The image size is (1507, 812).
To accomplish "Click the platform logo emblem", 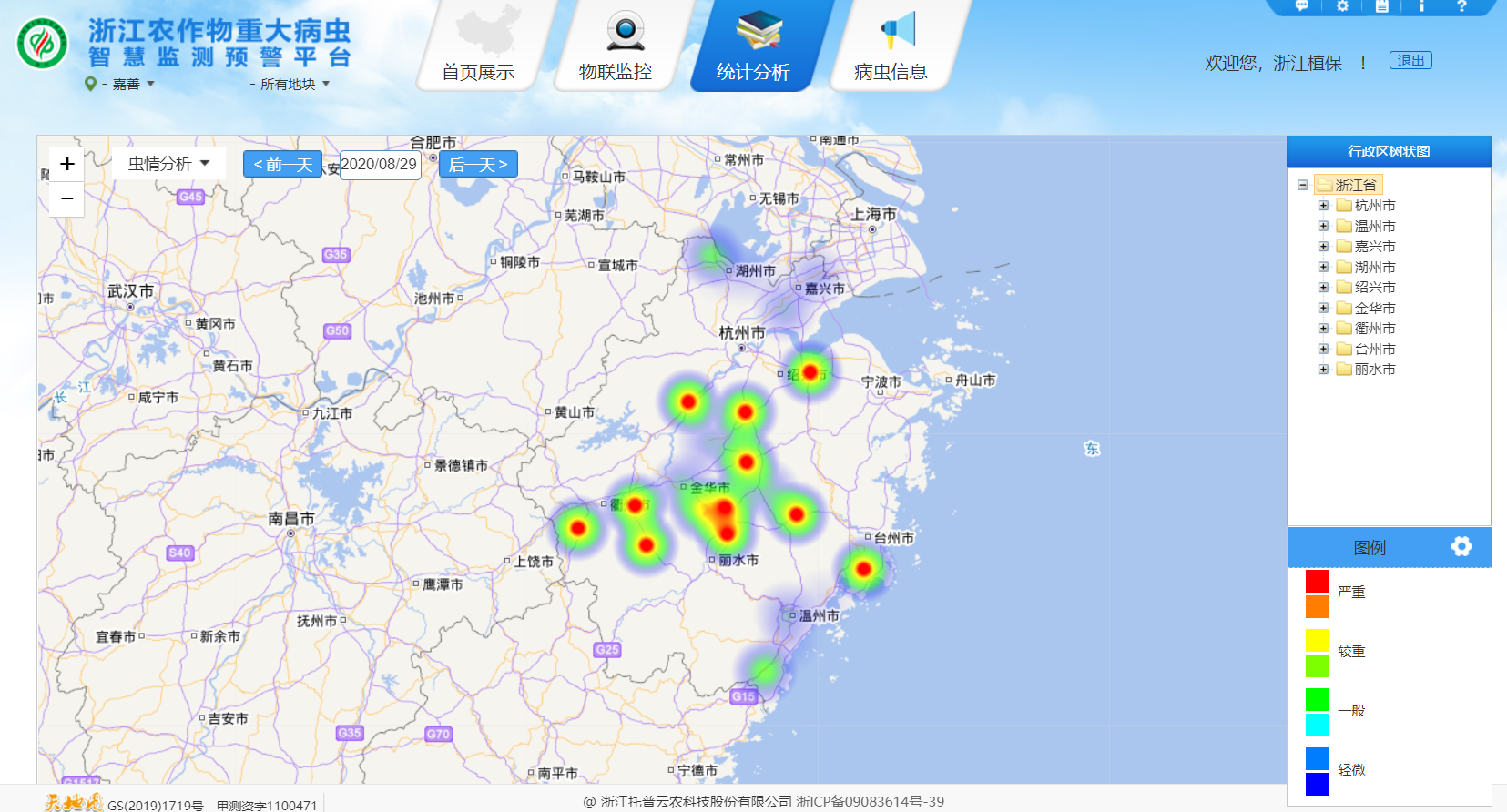I will [42, 44].
